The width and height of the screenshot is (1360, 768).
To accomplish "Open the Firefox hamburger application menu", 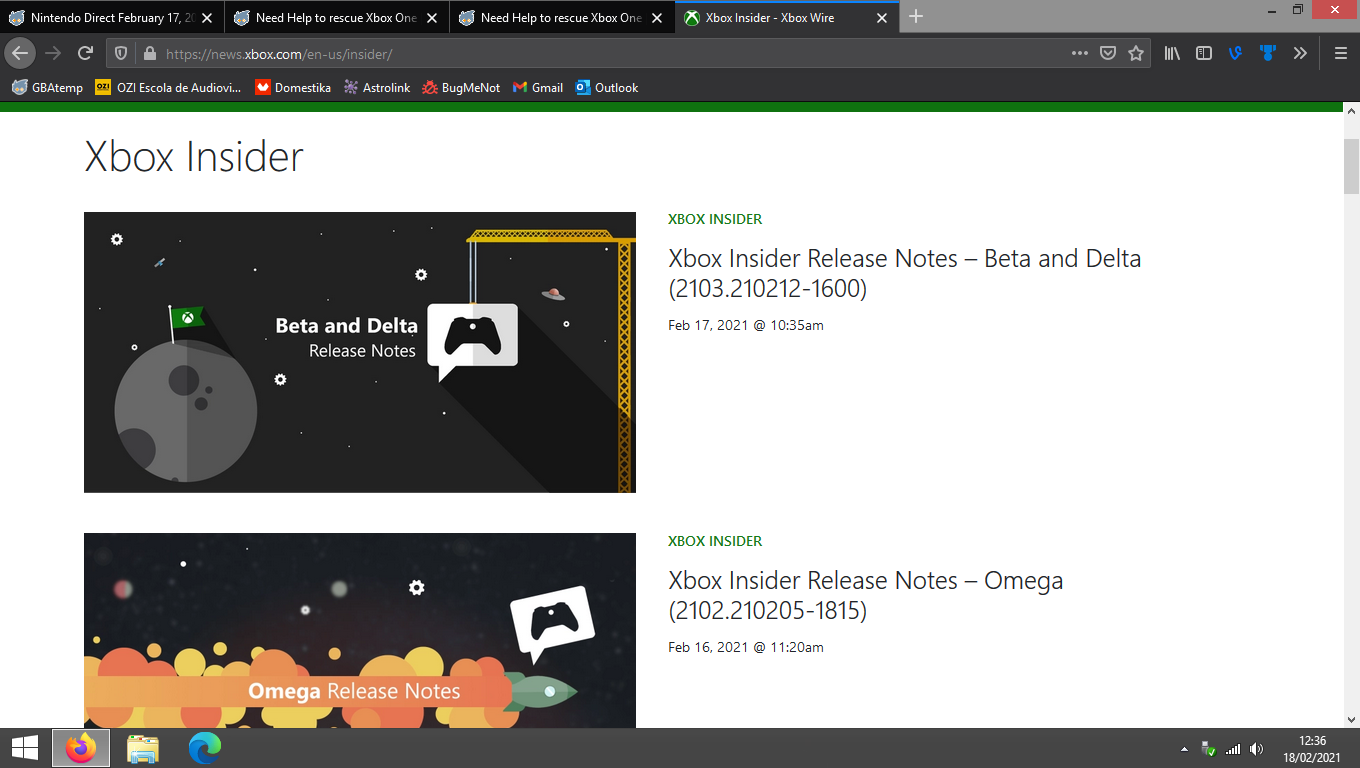I will [1341, 54].
